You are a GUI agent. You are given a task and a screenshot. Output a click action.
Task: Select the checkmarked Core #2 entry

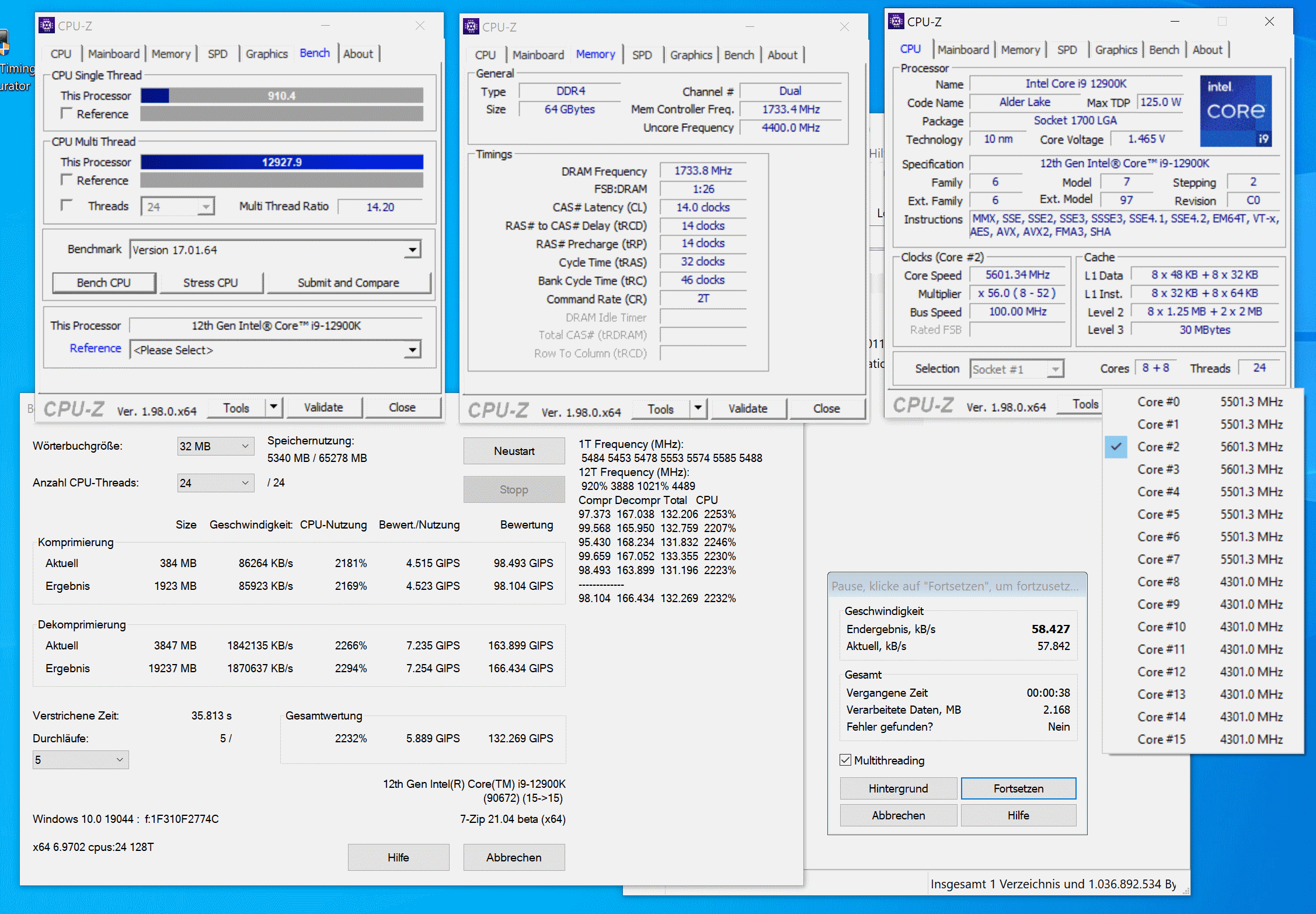(x=1203, y=447)
